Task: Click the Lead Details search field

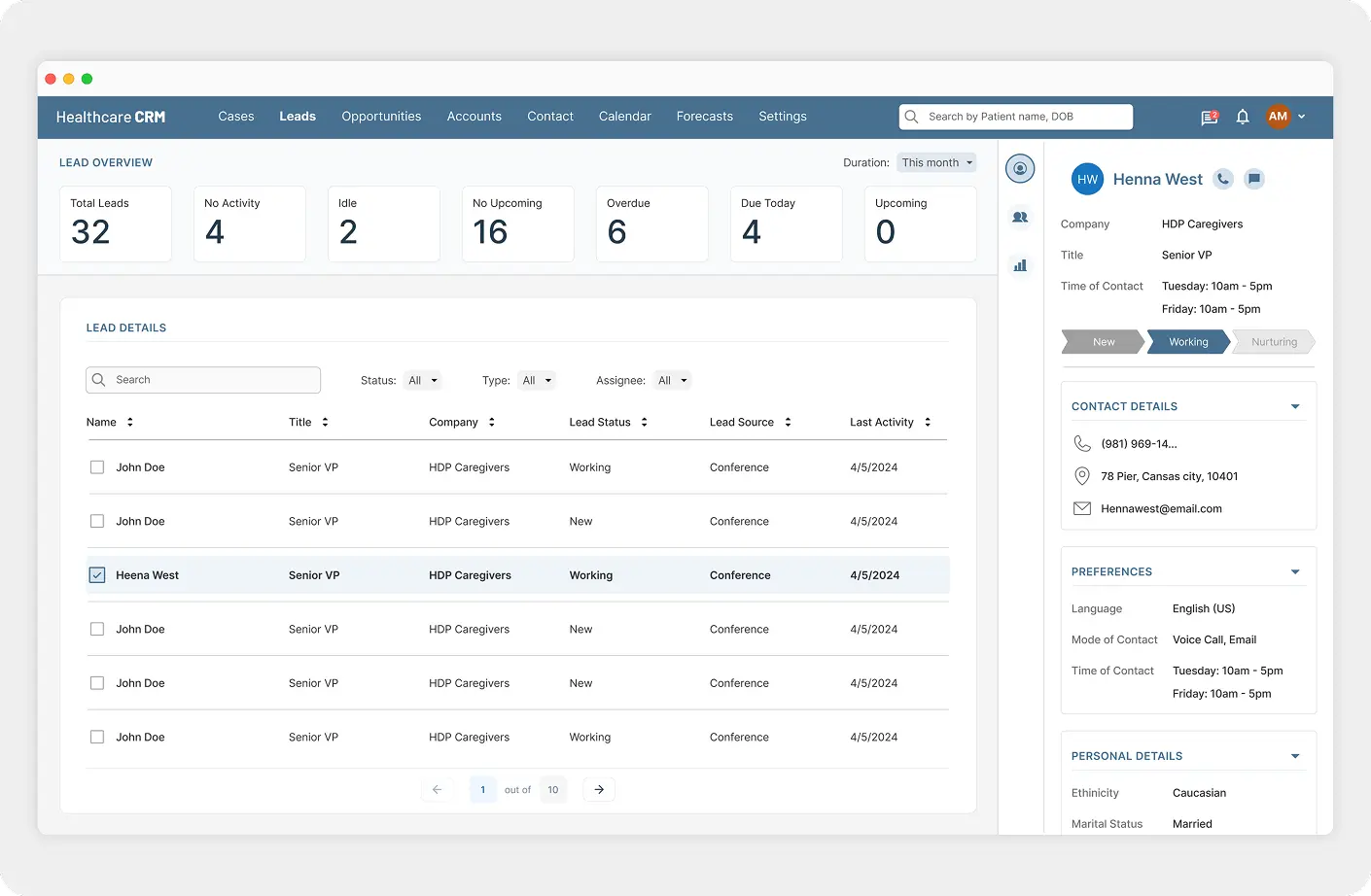Action: tap(202, 380)
